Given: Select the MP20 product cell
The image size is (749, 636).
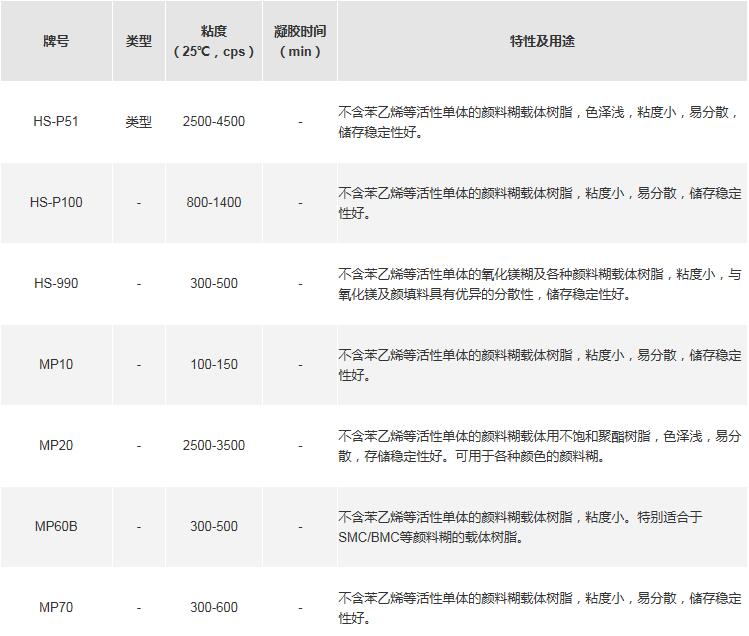Looking at the screenshot, I should click(56, 446).
